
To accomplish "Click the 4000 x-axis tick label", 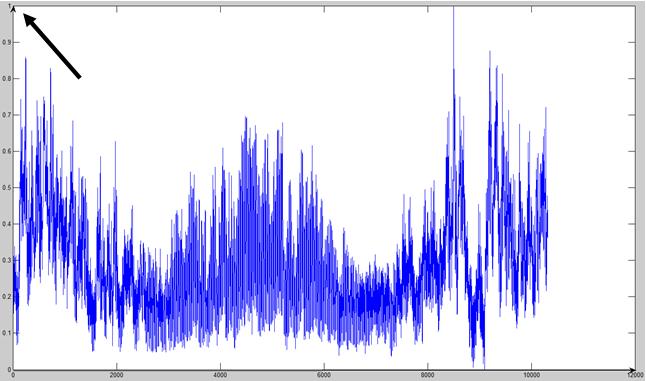I will coord(220,375).
